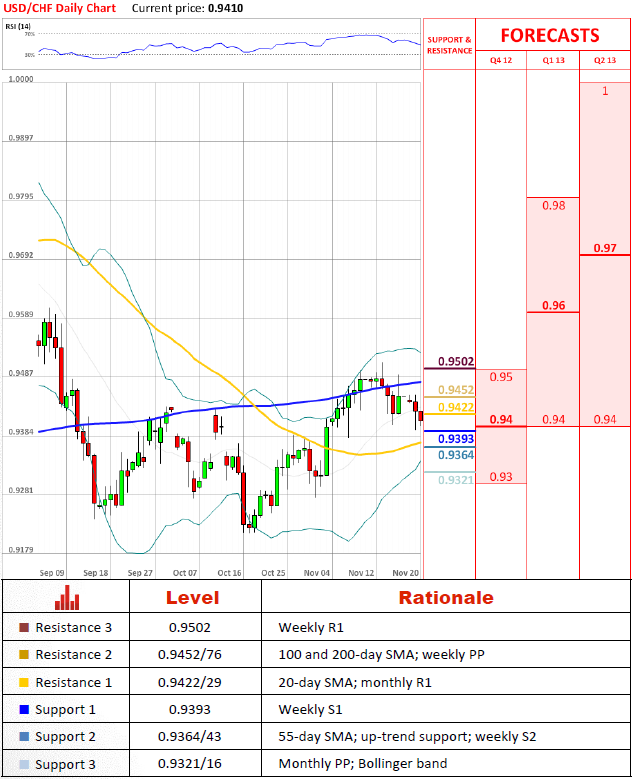The image size is (632, 779).
Task: Click the yellow Resistance 1 color swatch
Action: tap(24, 683)
